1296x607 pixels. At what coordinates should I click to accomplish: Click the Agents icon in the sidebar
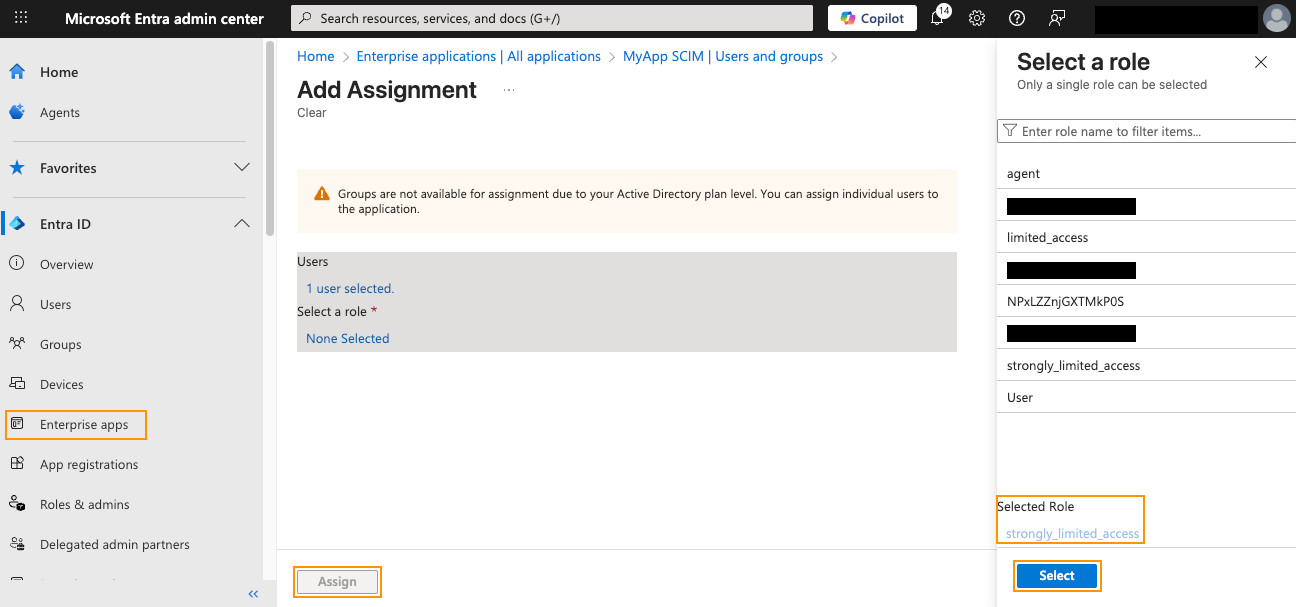[17, 112]
